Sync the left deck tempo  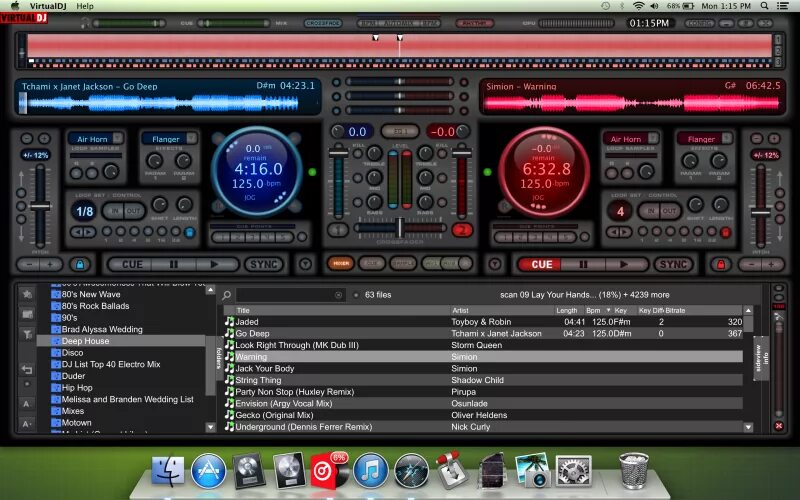coord(264,264)
